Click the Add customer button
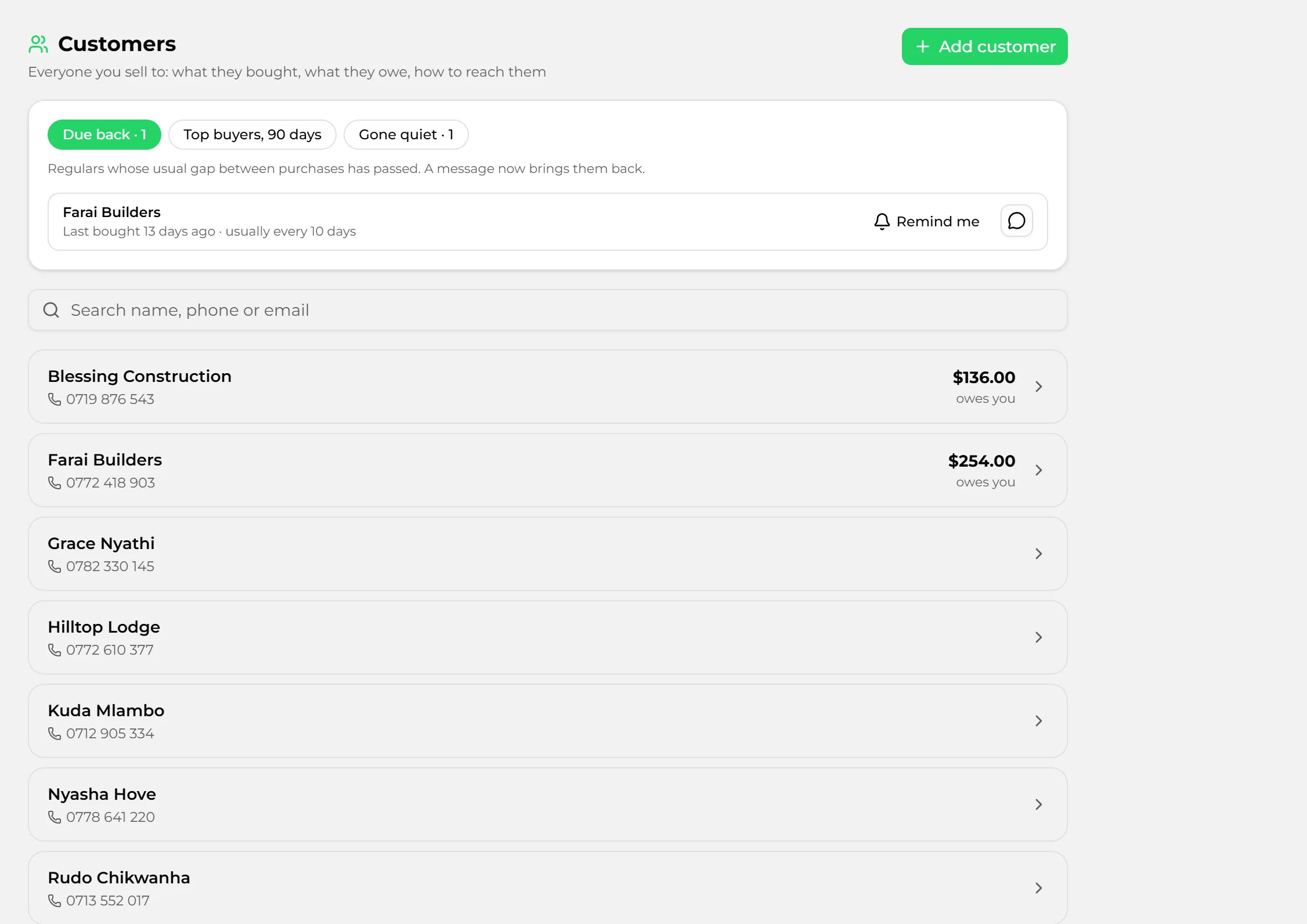 (x=984, y=46)
